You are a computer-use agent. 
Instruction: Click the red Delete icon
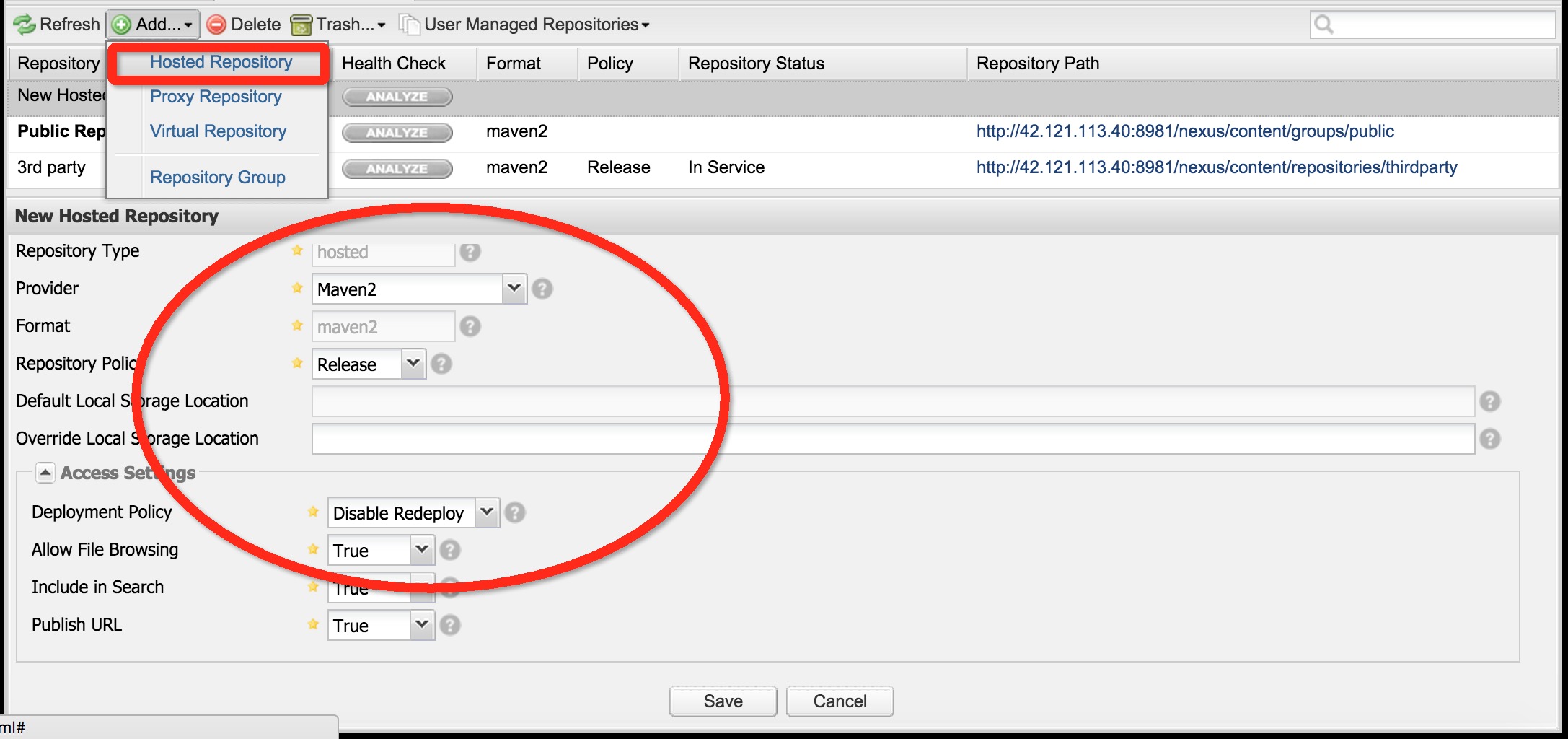pos(216,25)
